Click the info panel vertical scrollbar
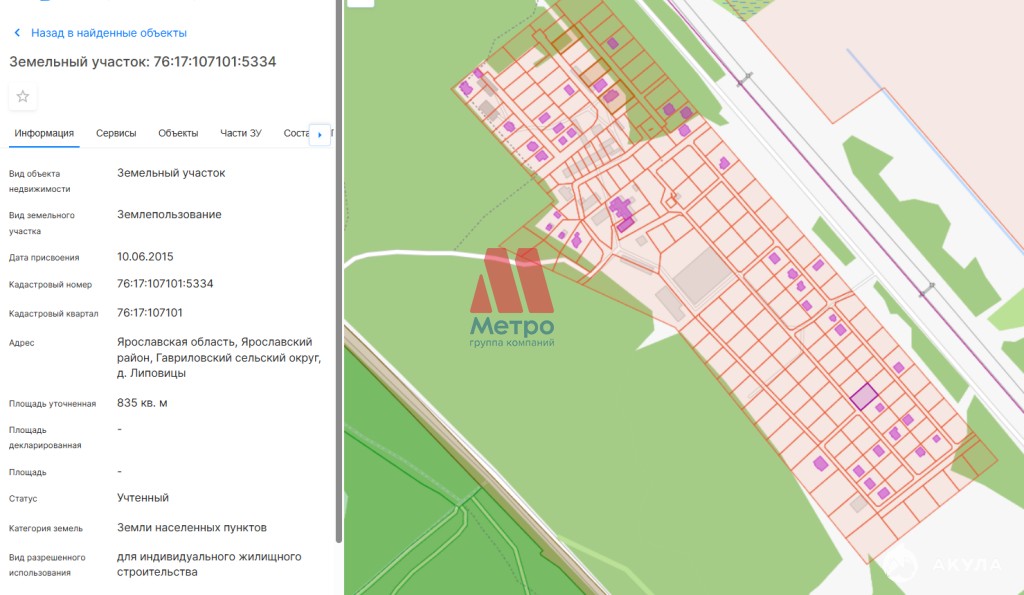This screenshot has height=595, width=1024. coord(338,270)
